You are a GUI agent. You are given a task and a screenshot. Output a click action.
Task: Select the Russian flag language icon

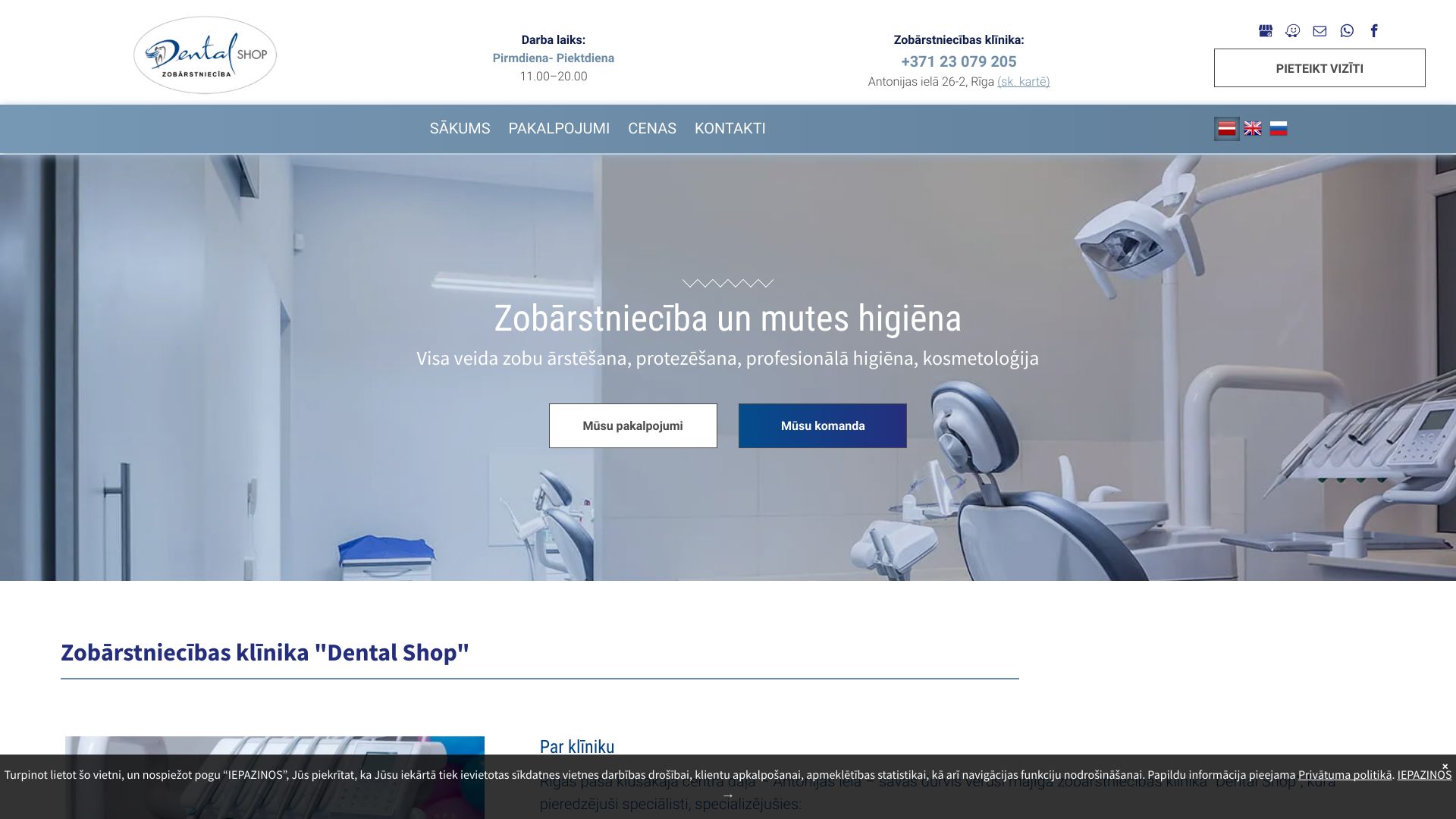click(x=1280, y=128)
